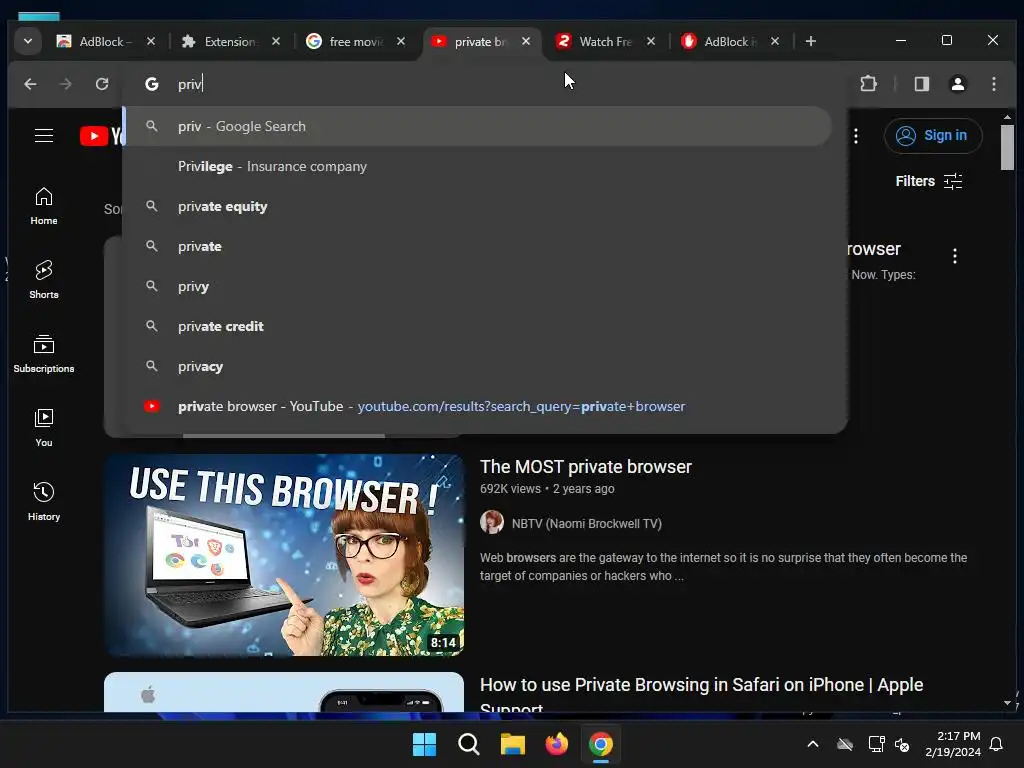Open the taskbar clock and date
Screen dimensions: 1024x768
click(x=953, y=744)
